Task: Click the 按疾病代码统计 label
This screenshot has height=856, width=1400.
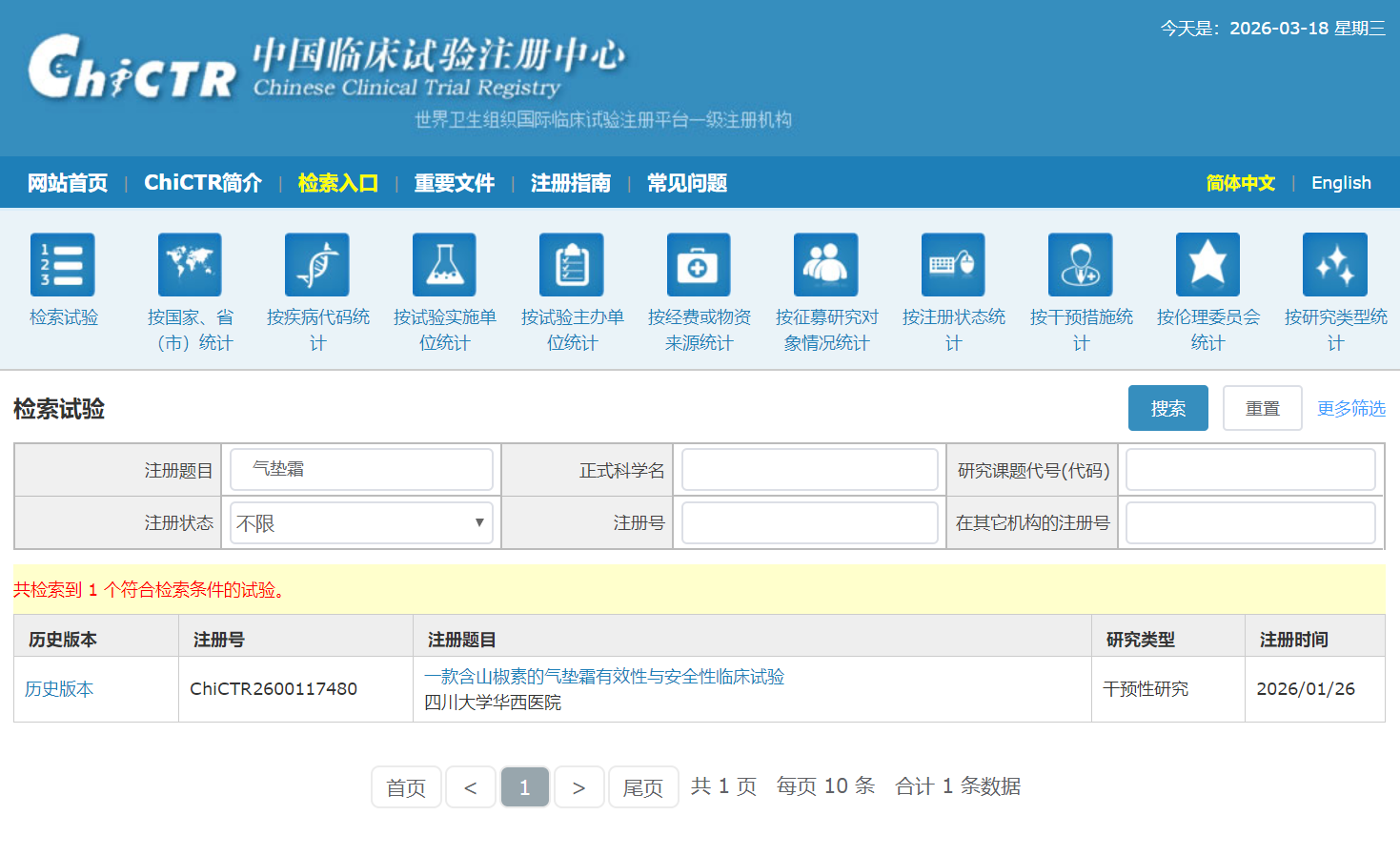Action: pos(317,330)
